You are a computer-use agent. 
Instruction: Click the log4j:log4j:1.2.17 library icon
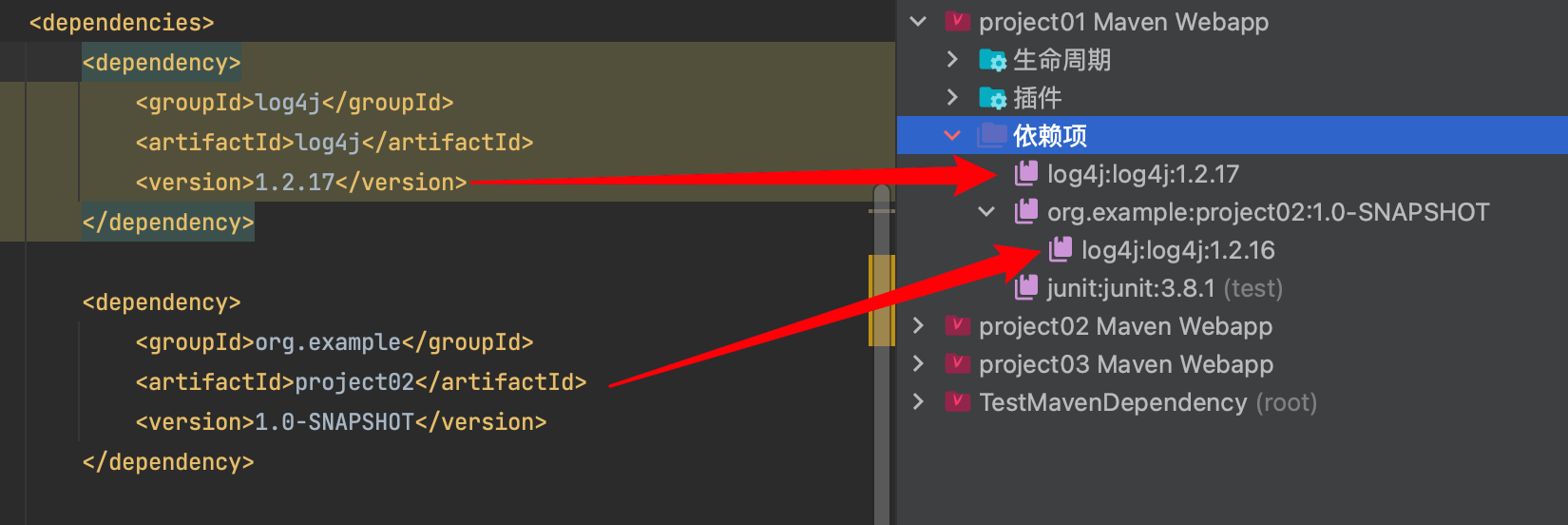[1026, 174]
